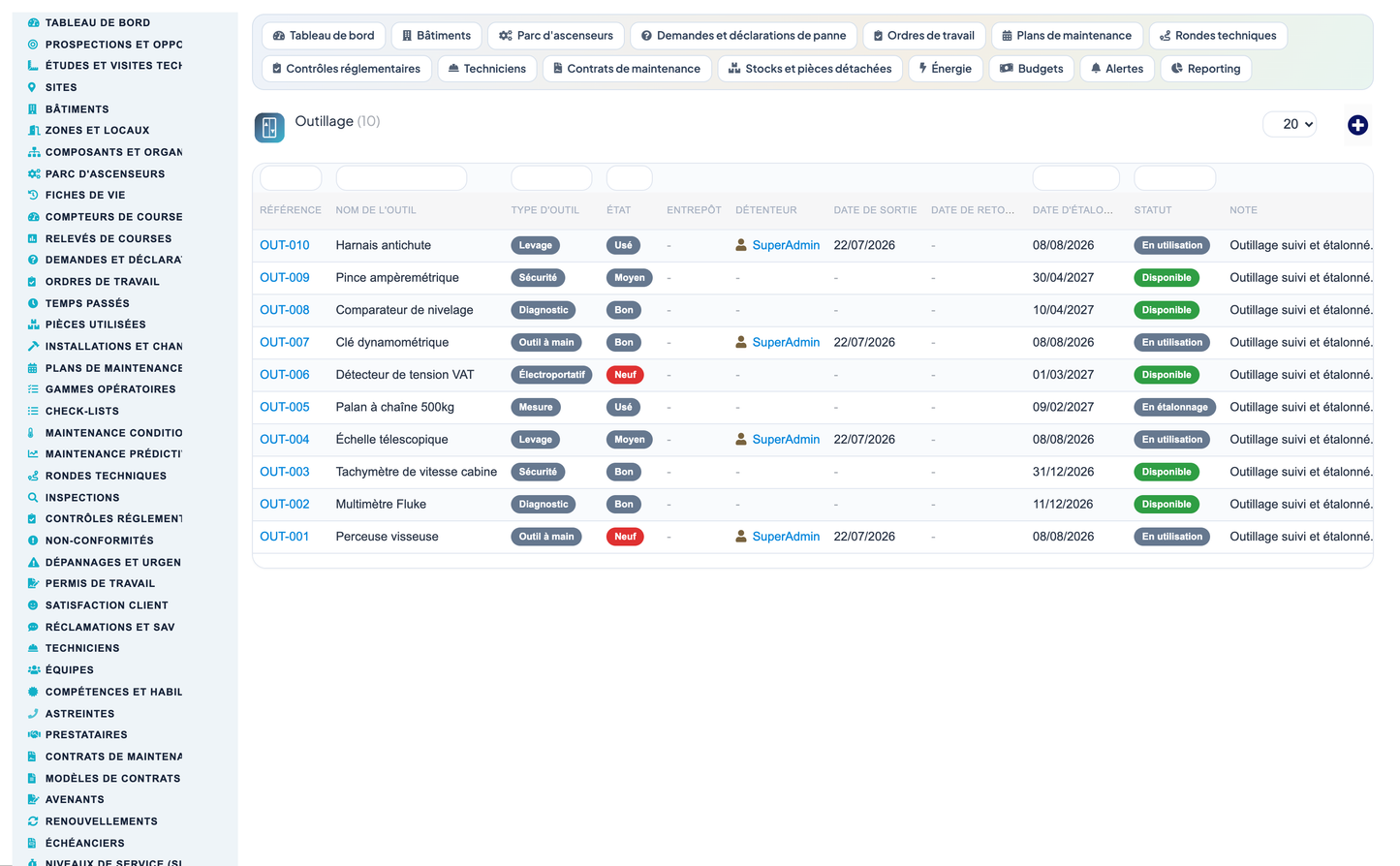Click the Alertes bell icon in top tabs
This screenshot has width=1400, height=866.
point(1096,69)
